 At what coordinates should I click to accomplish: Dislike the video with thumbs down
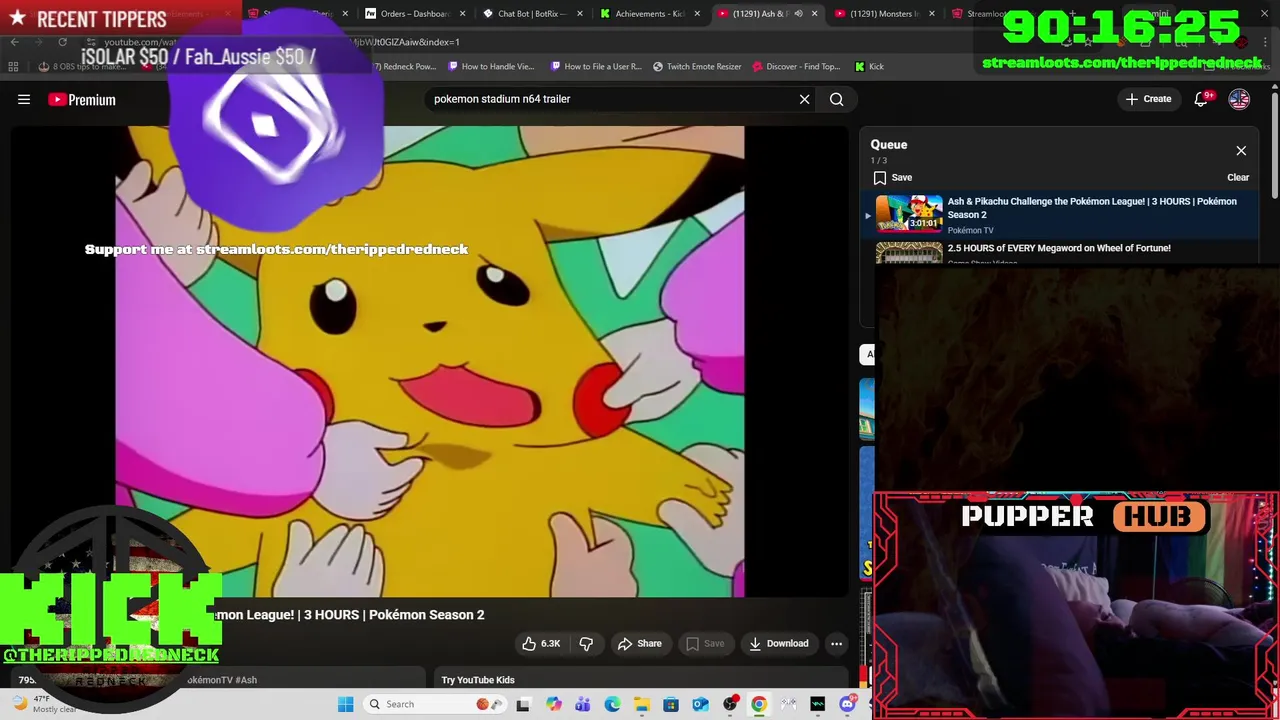tap(586, 643)
